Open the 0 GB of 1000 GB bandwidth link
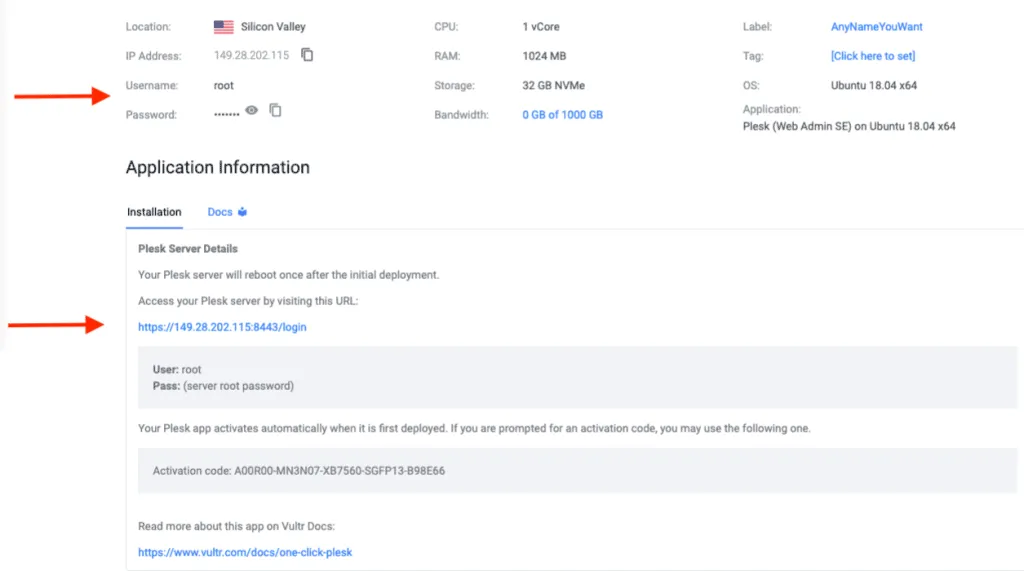 pyautogui.click(x=562, y=115)
